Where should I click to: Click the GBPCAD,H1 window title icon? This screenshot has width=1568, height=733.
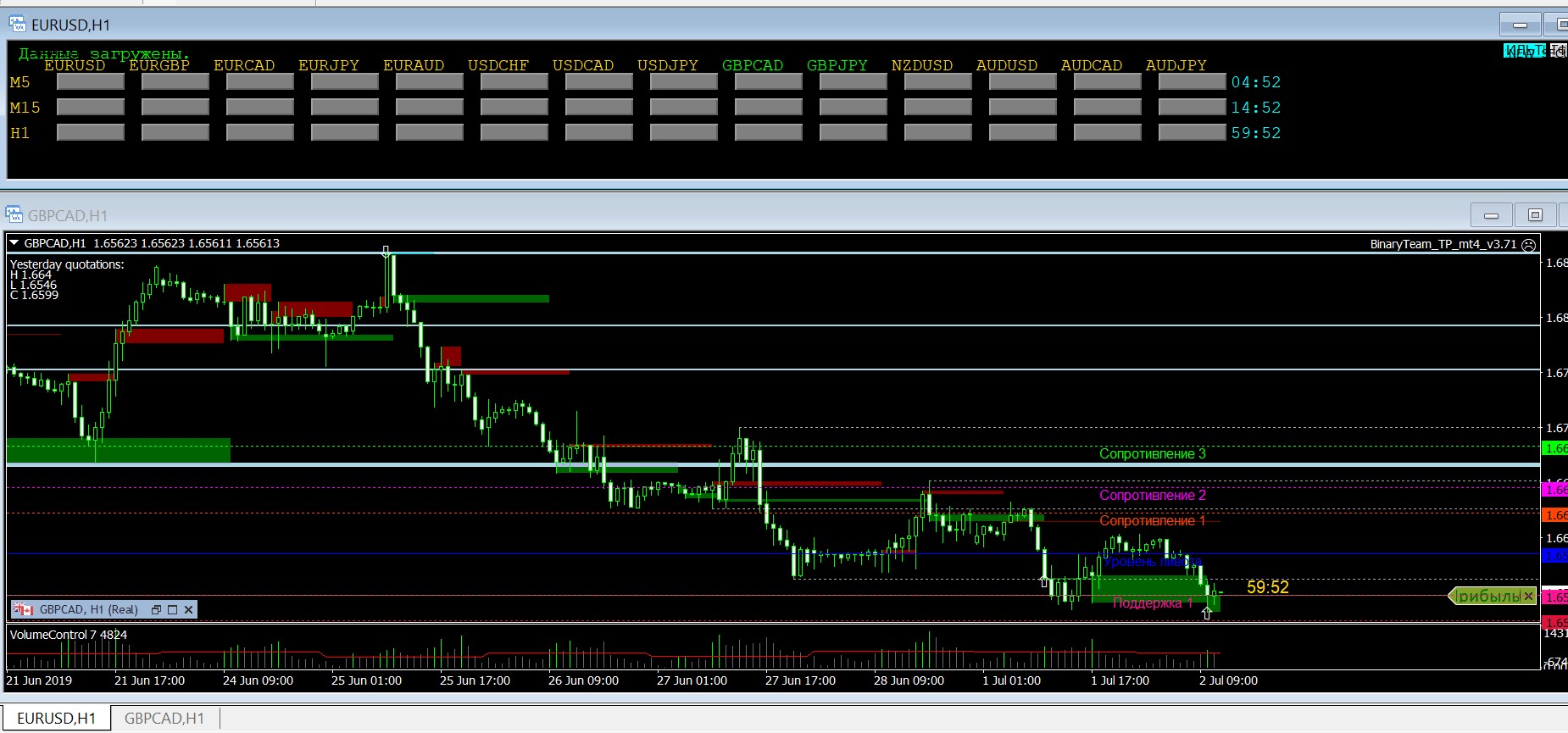click(14, 214)
